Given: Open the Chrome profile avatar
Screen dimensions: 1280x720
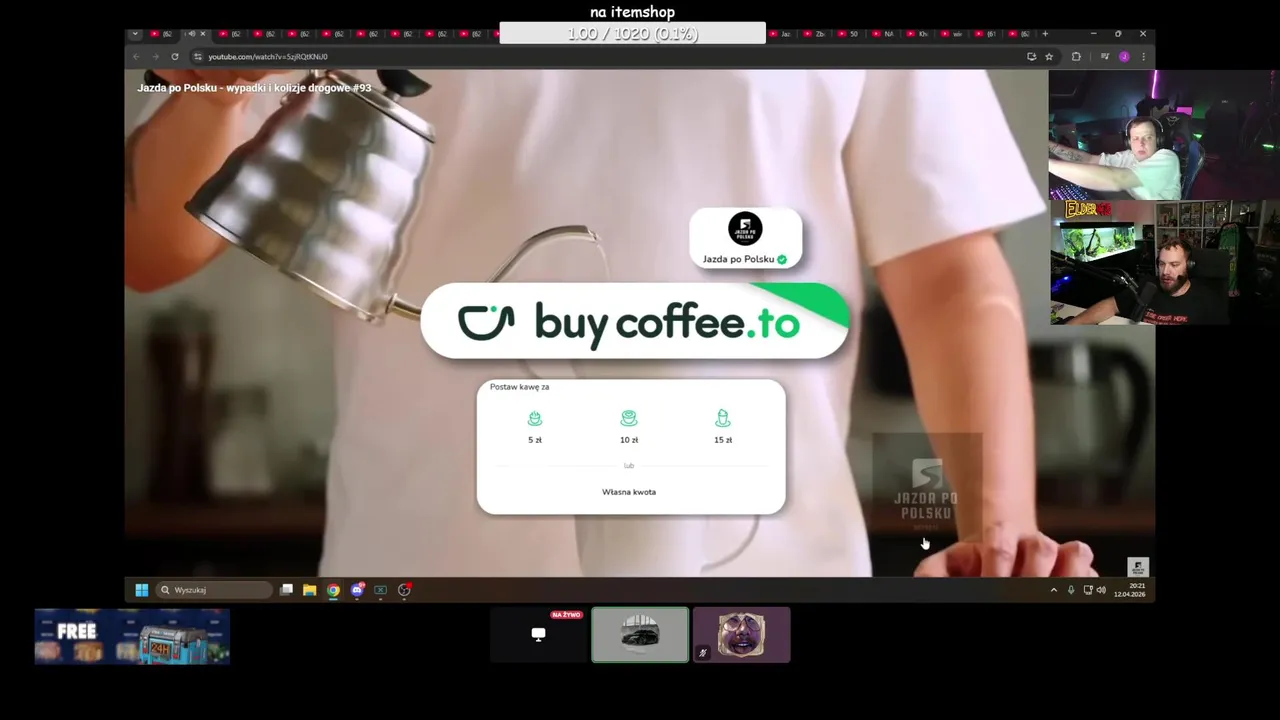Looking at the screenshot, I should tap(1124, 57).
